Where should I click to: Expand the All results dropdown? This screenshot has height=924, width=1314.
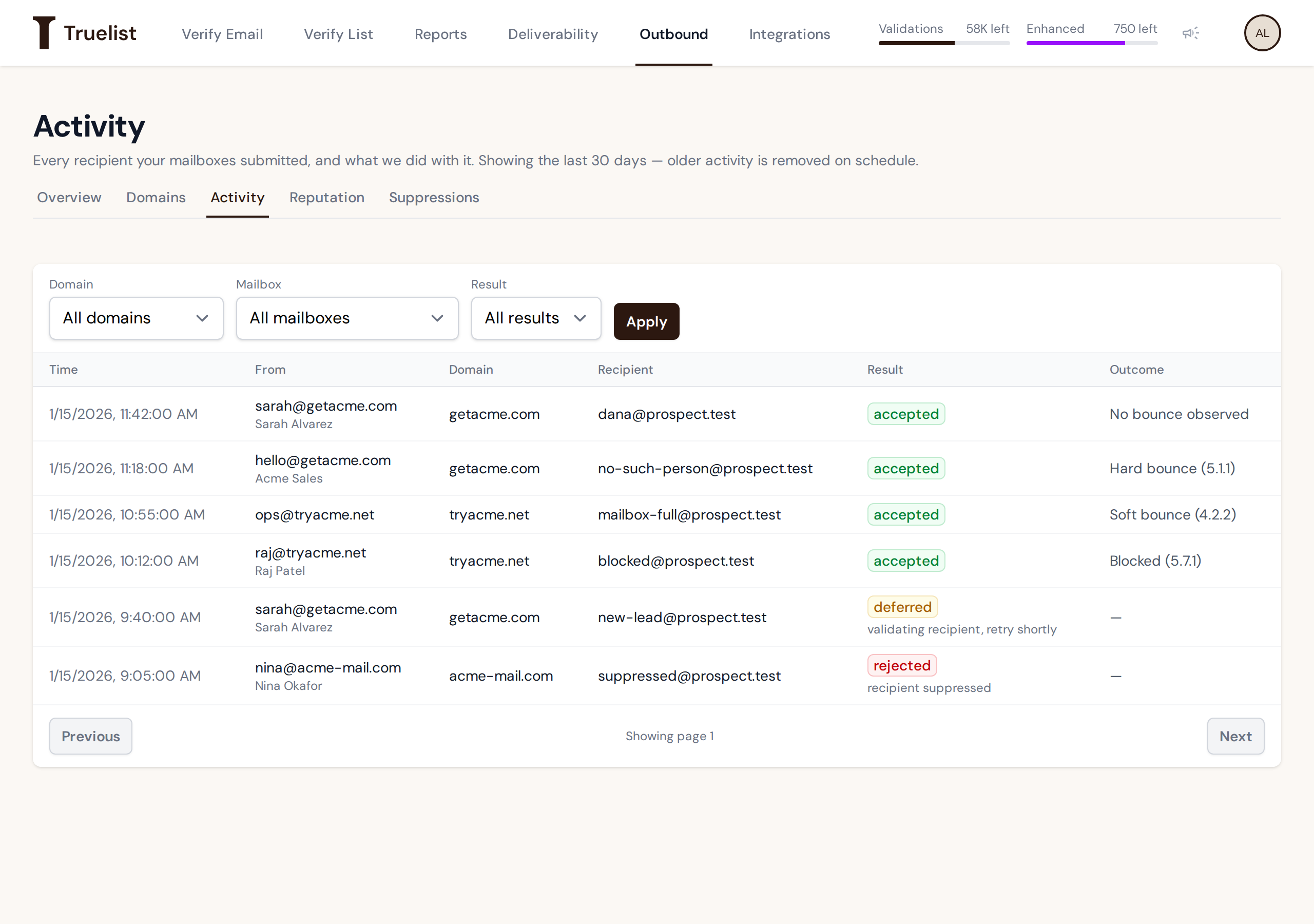536,318
